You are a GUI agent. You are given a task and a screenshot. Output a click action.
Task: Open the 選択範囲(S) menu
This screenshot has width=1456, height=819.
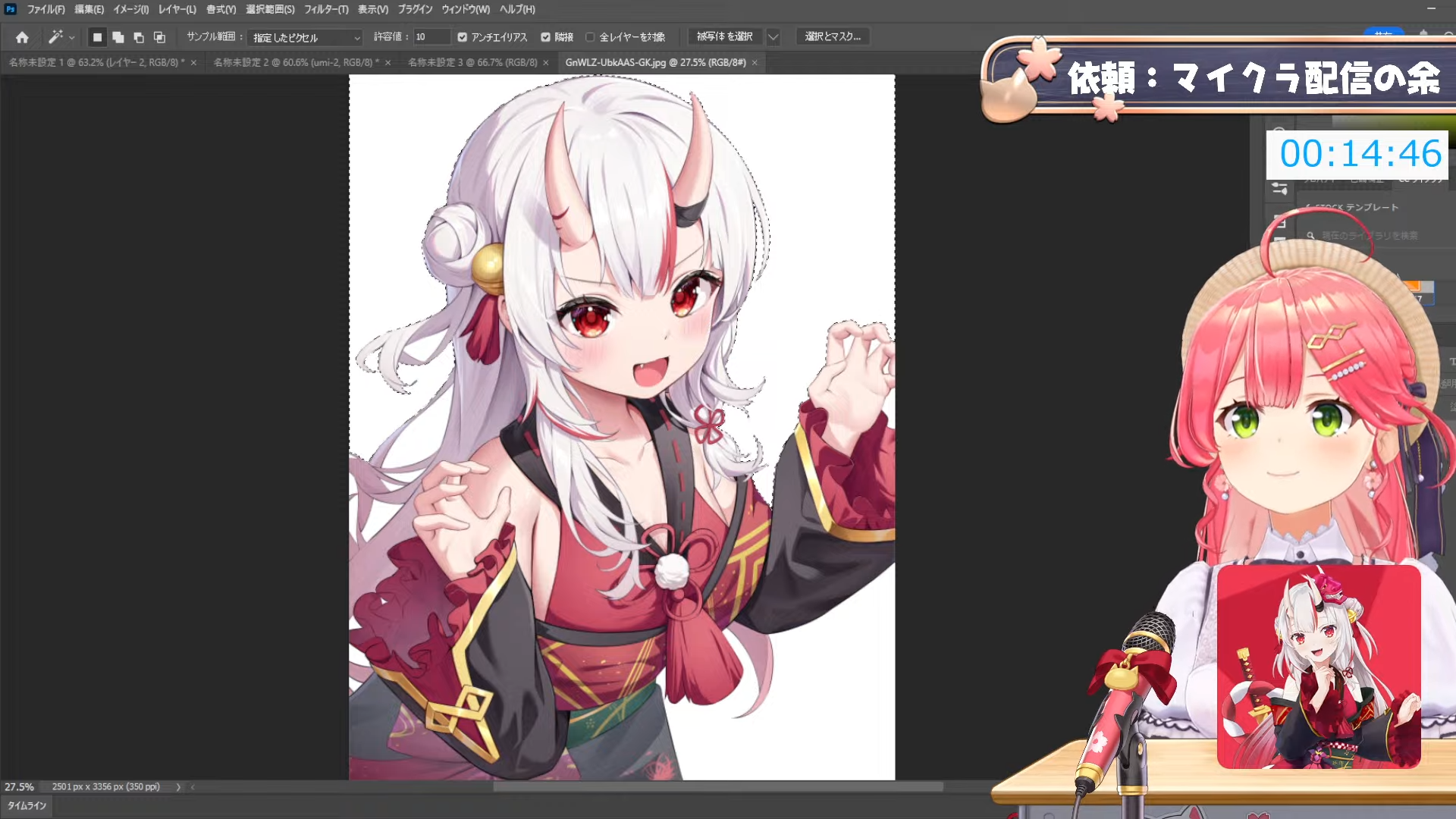[x=270, y=9]
